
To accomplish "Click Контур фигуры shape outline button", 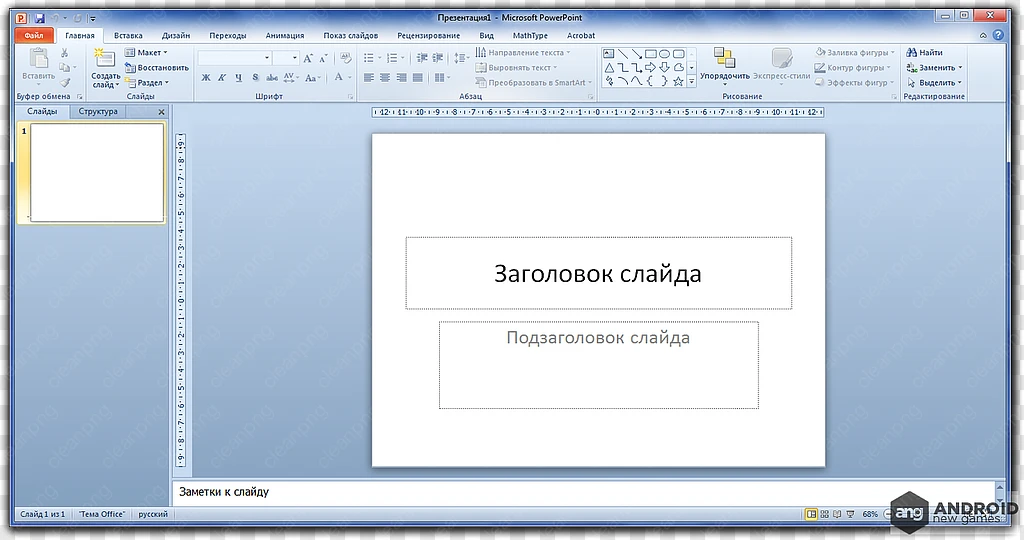I will [x=852, y=67].
